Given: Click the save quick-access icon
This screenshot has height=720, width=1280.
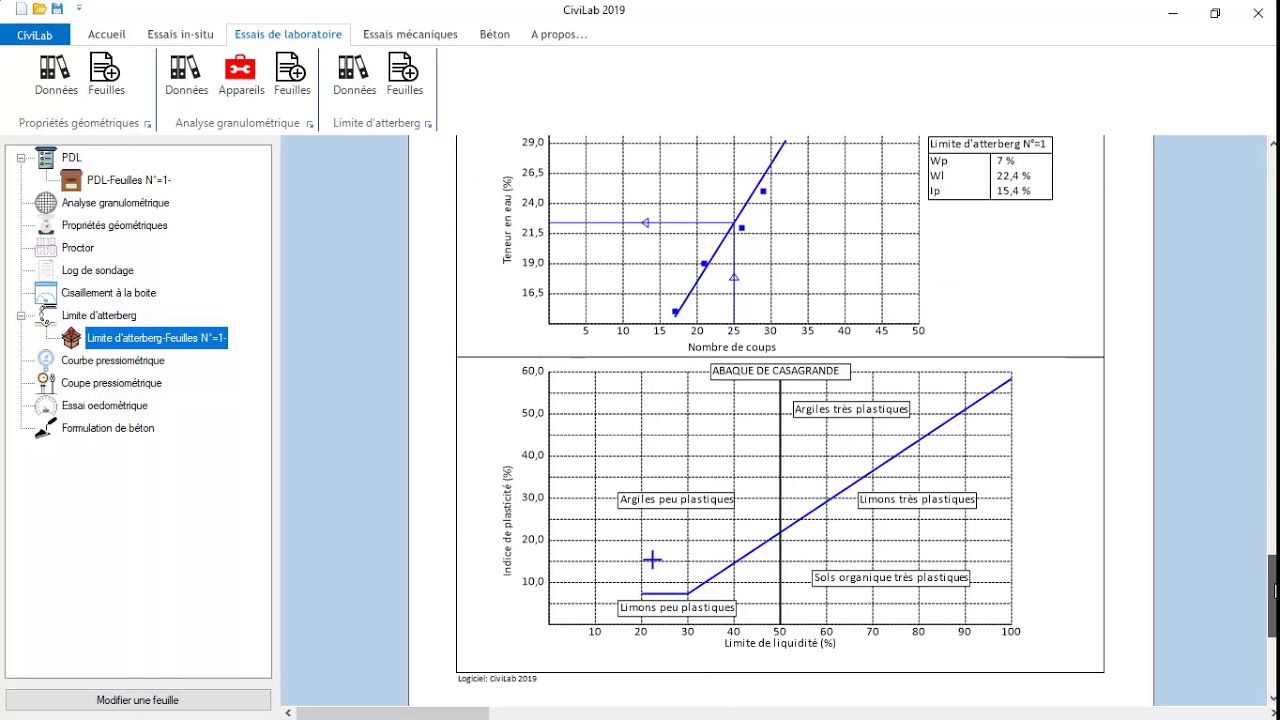Looking at the screenshot, I should tap(57, 9).
